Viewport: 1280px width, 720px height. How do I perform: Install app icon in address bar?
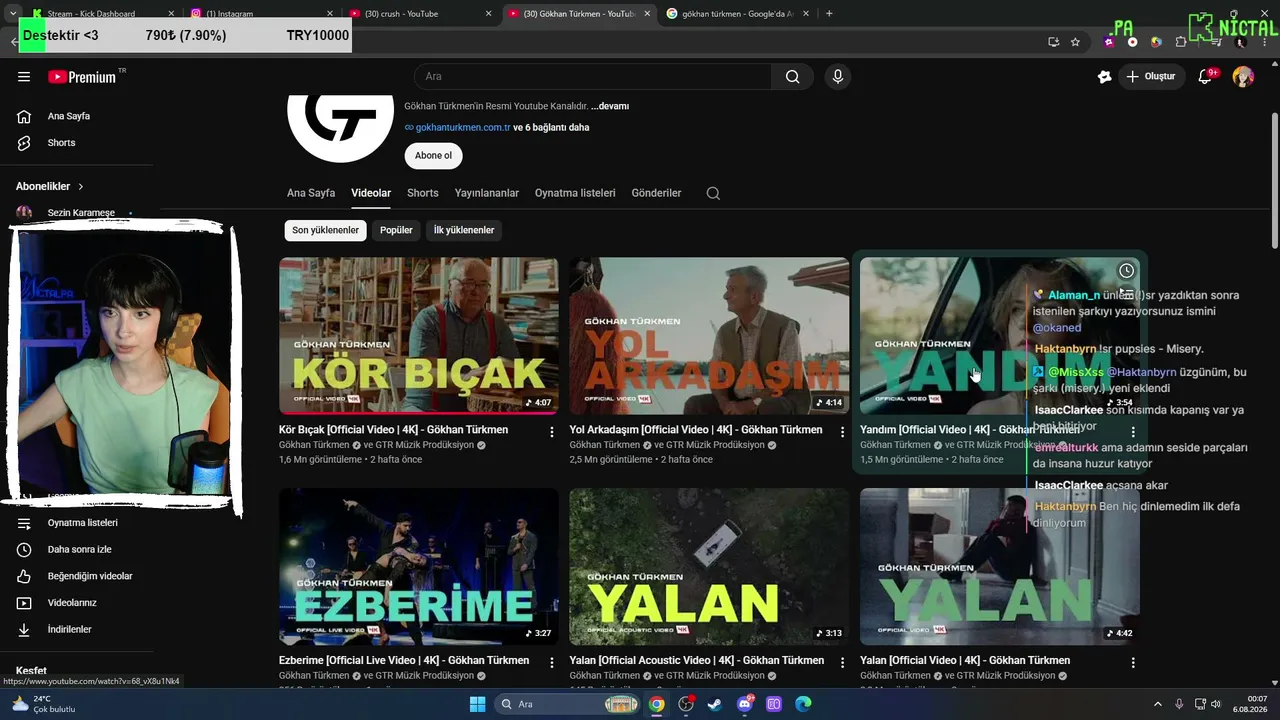click(x=1053, y=42)
